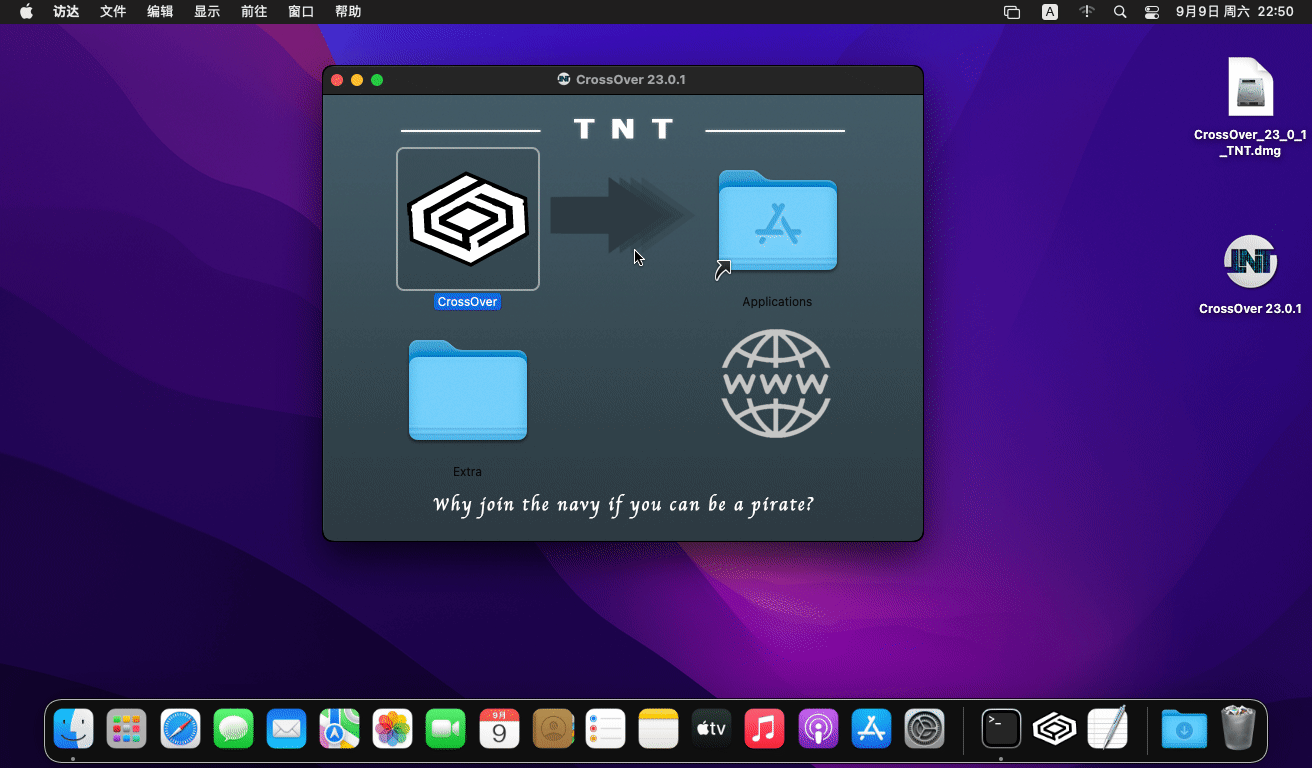Open the App Store from the Dock

[x=871, y=729]
